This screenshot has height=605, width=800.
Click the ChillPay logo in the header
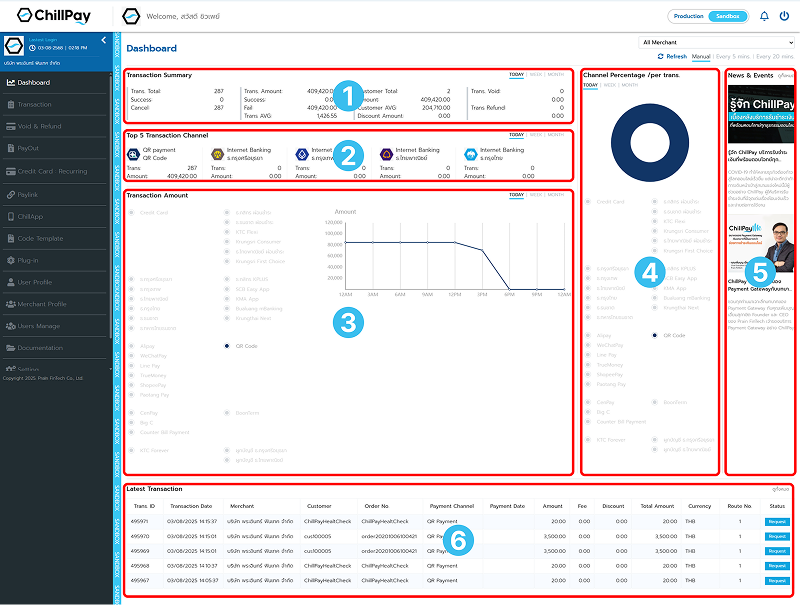(55, 16)
